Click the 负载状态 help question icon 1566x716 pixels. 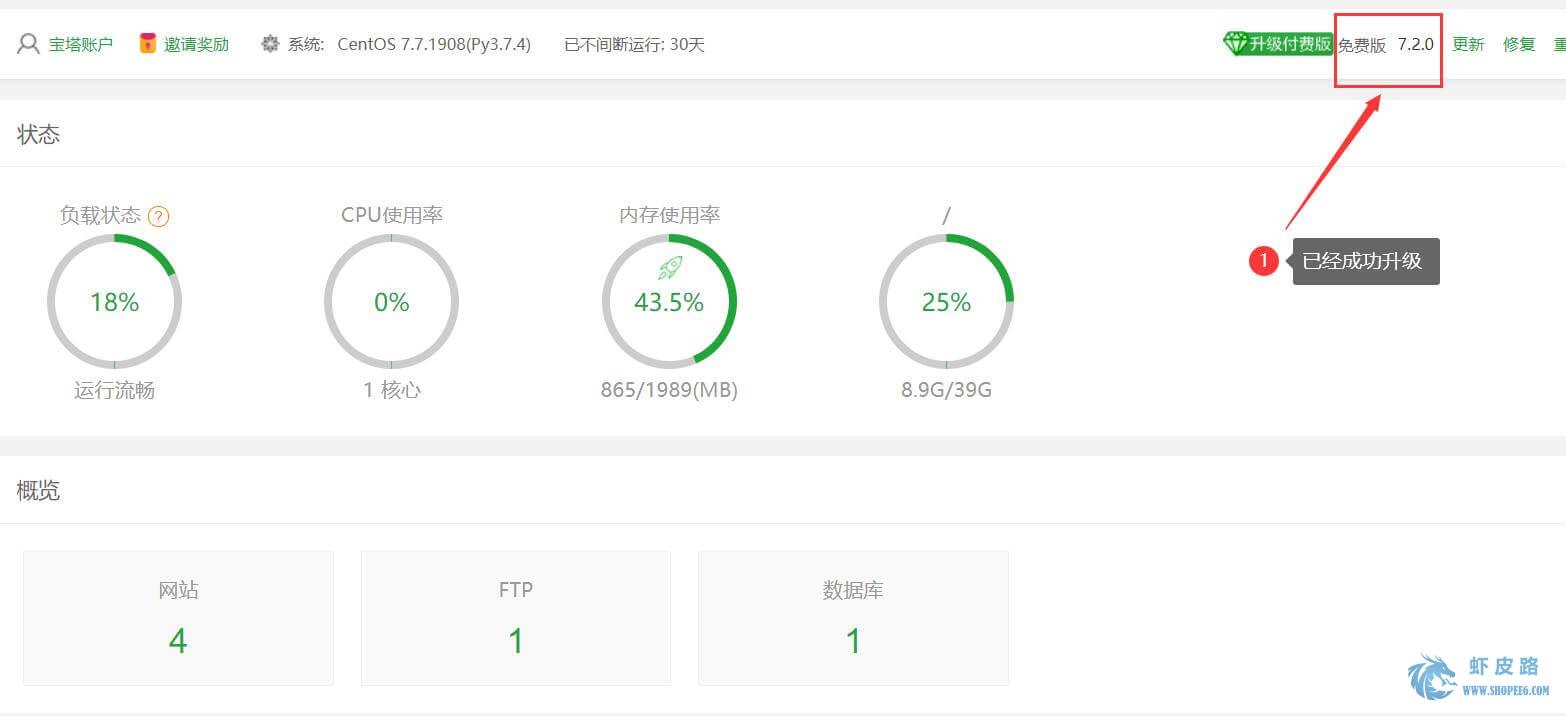(158, 216)
